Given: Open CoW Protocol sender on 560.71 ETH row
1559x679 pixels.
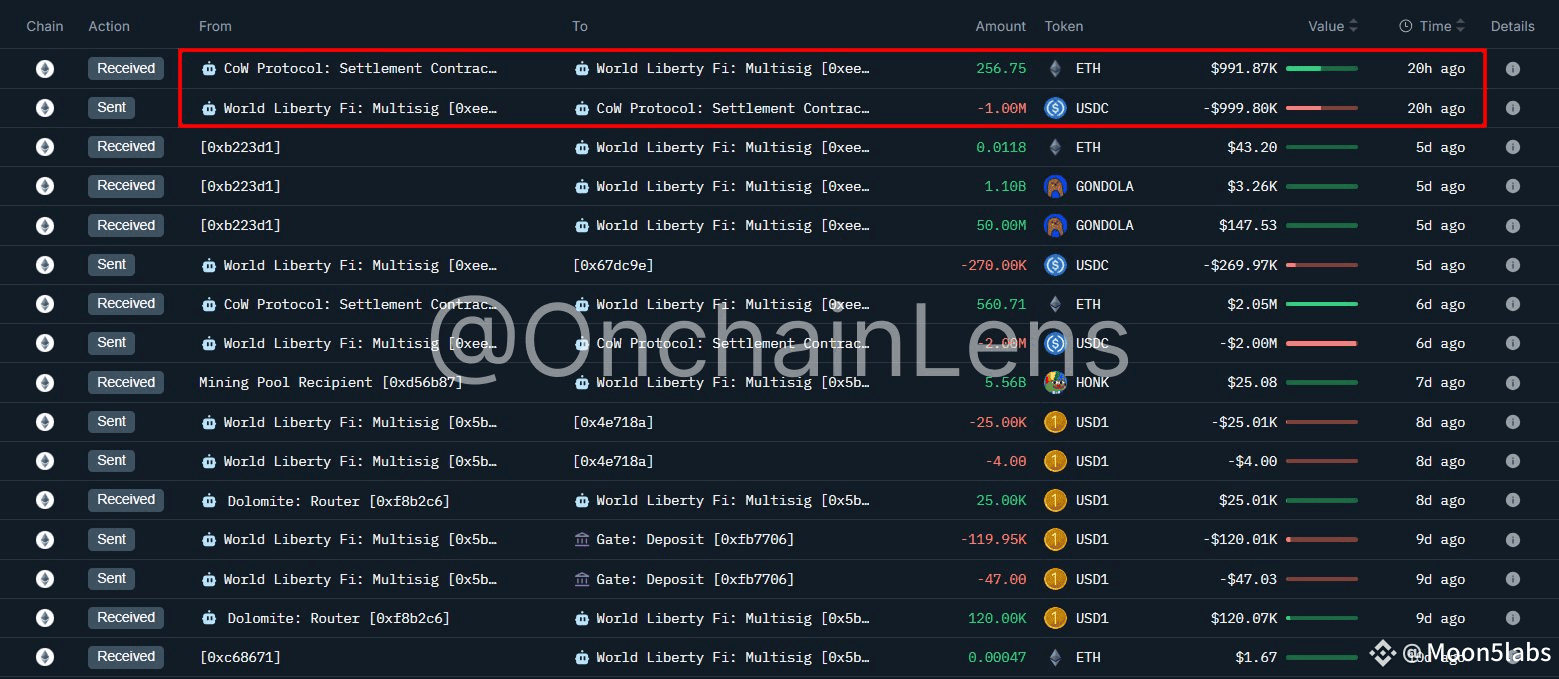Looking at the screenshot, I should (x=348, y=304).
